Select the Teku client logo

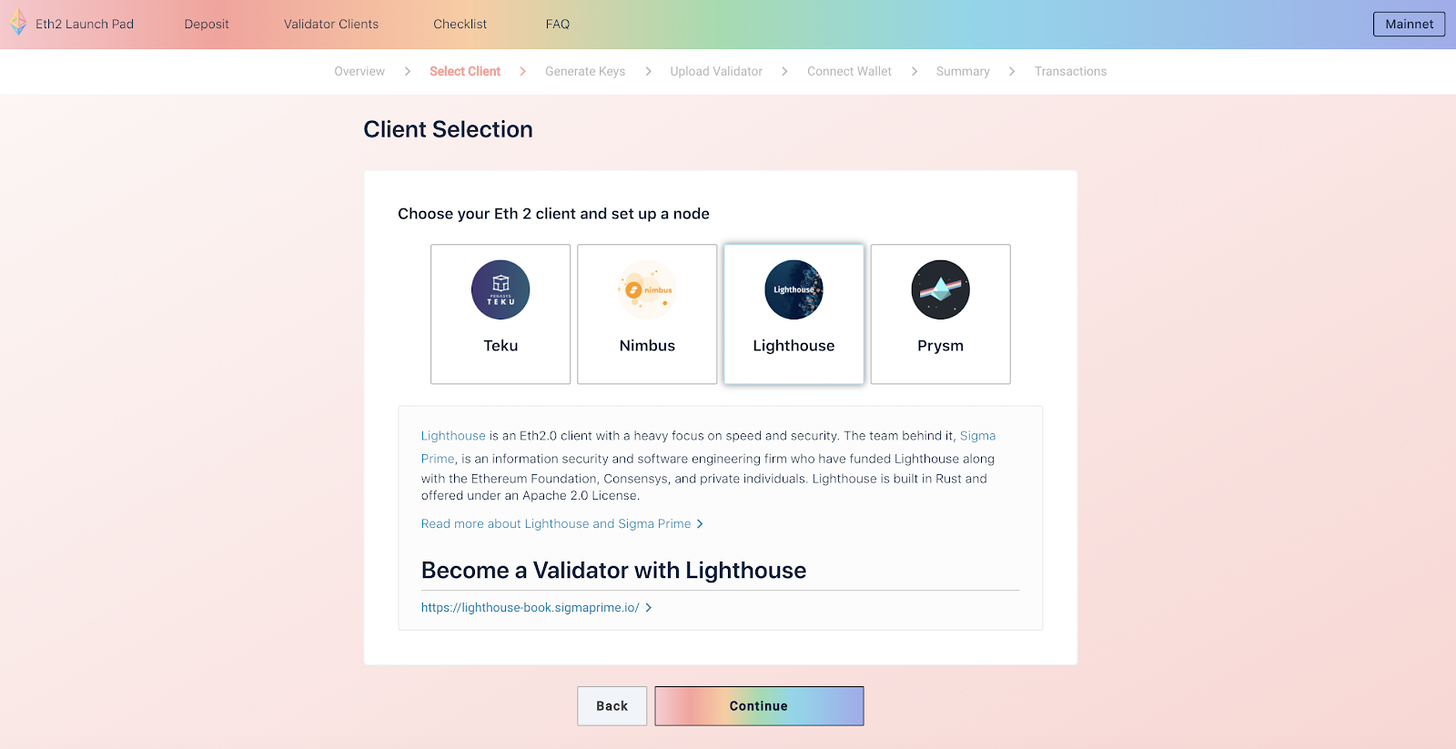[500, 290]
